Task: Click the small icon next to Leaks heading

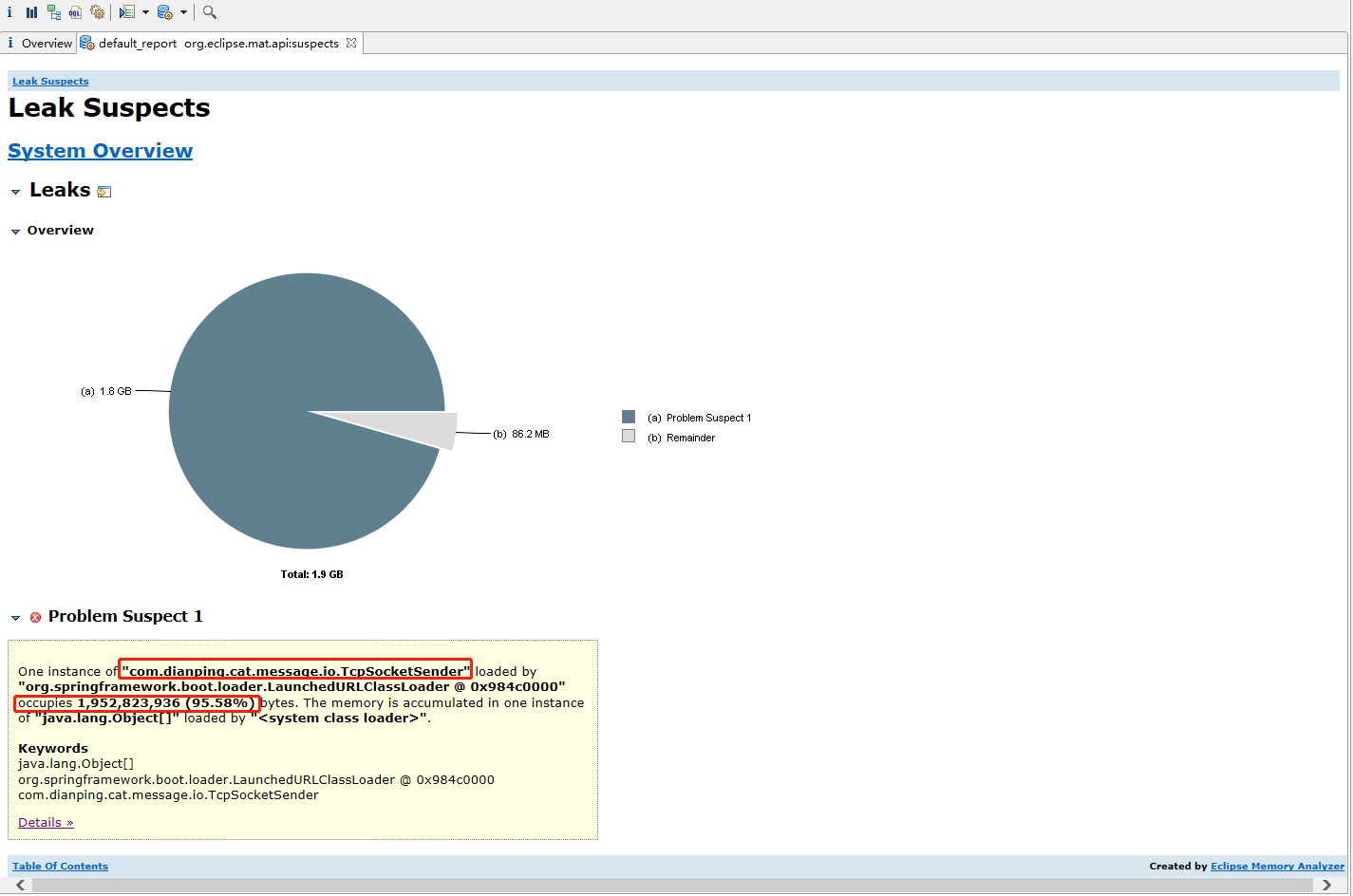Action: click(x=104, y=192)
